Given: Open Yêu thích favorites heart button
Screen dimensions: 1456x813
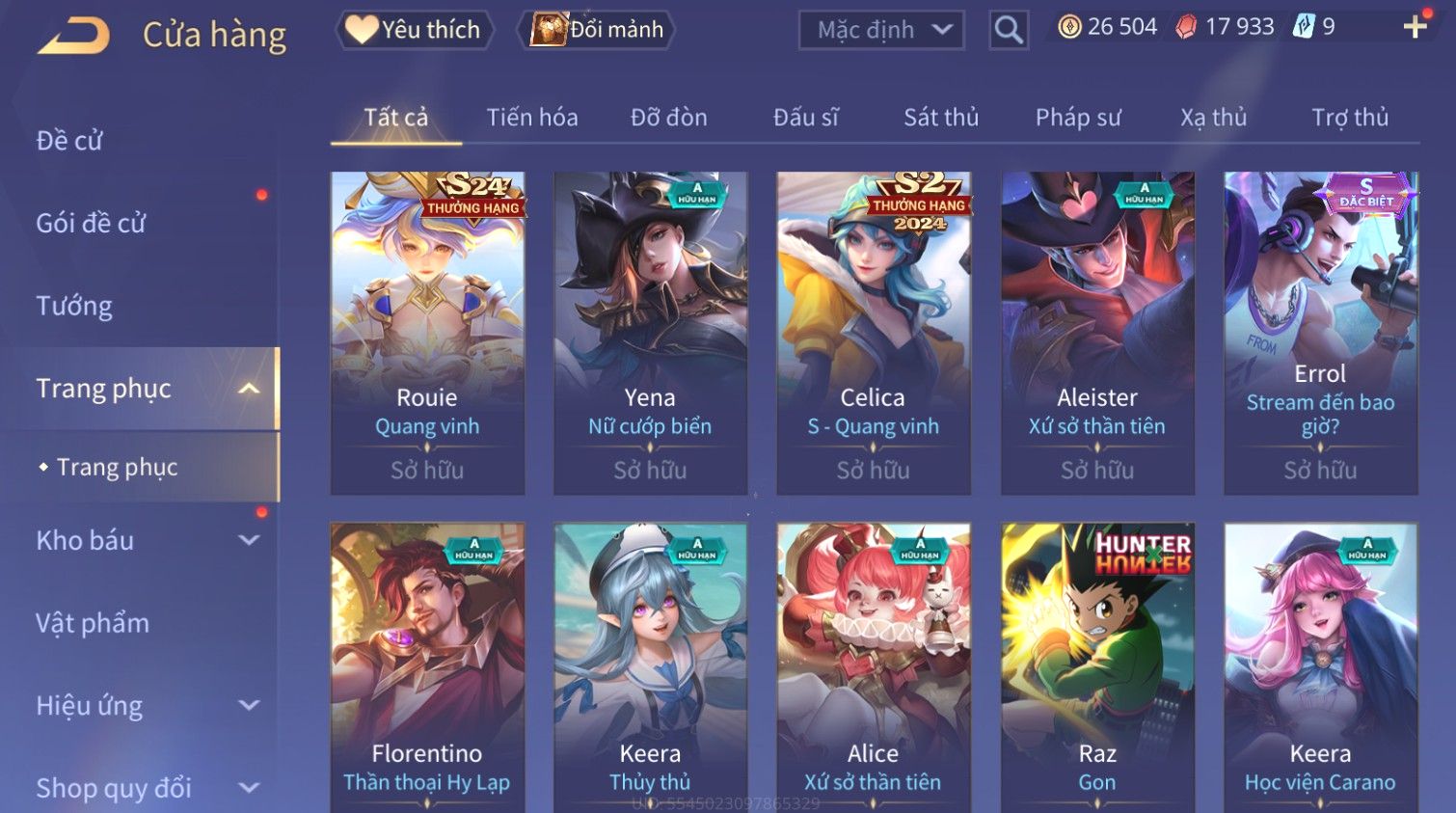Looking at the screenshot, I should click(x=414, y=30).
